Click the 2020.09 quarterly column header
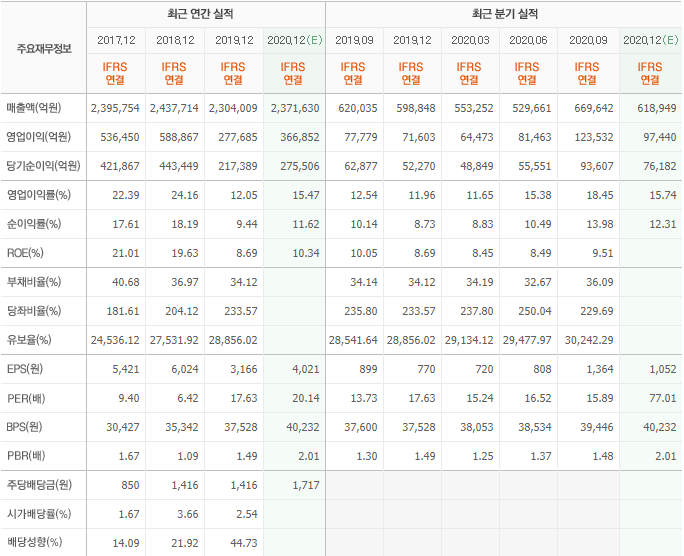This screenshot has width=684, height=556. (588, 40)
